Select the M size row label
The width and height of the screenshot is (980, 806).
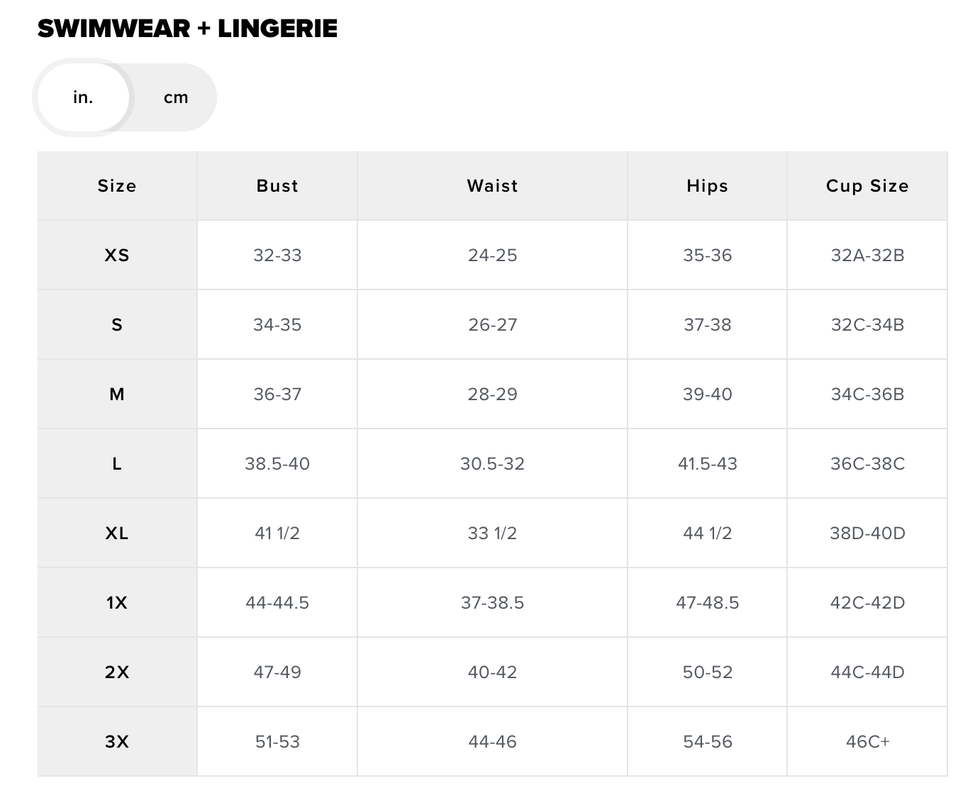(117, 394)
